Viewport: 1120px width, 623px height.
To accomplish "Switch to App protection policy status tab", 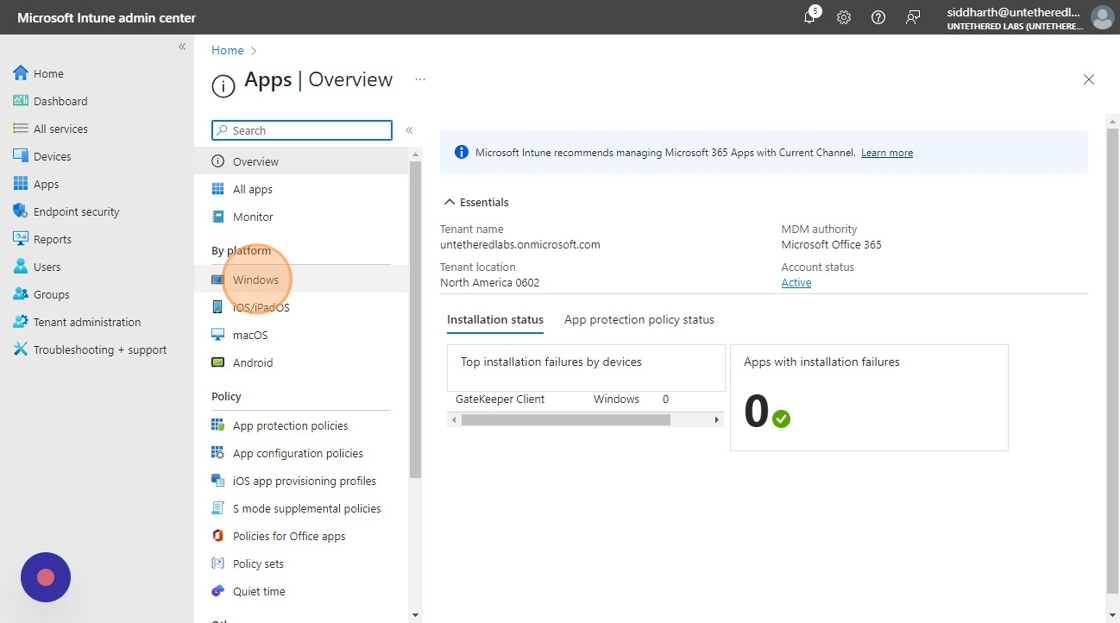I will [x=639, y=320].
